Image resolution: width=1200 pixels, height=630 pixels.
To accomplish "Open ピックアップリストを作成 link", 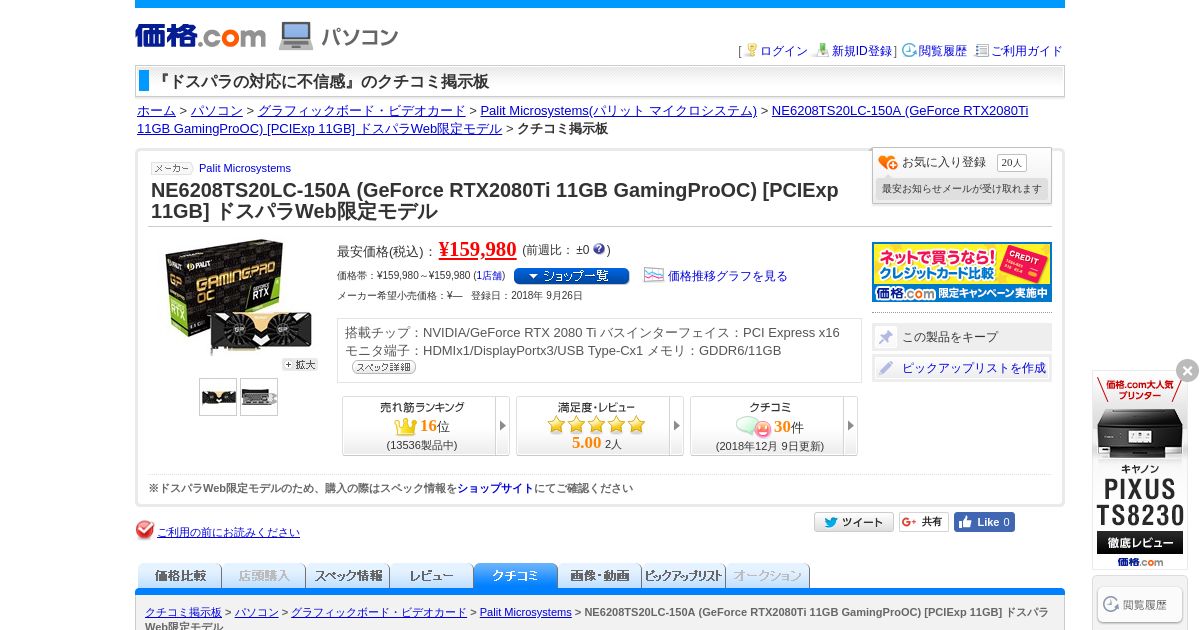I will tap(974, 368).
